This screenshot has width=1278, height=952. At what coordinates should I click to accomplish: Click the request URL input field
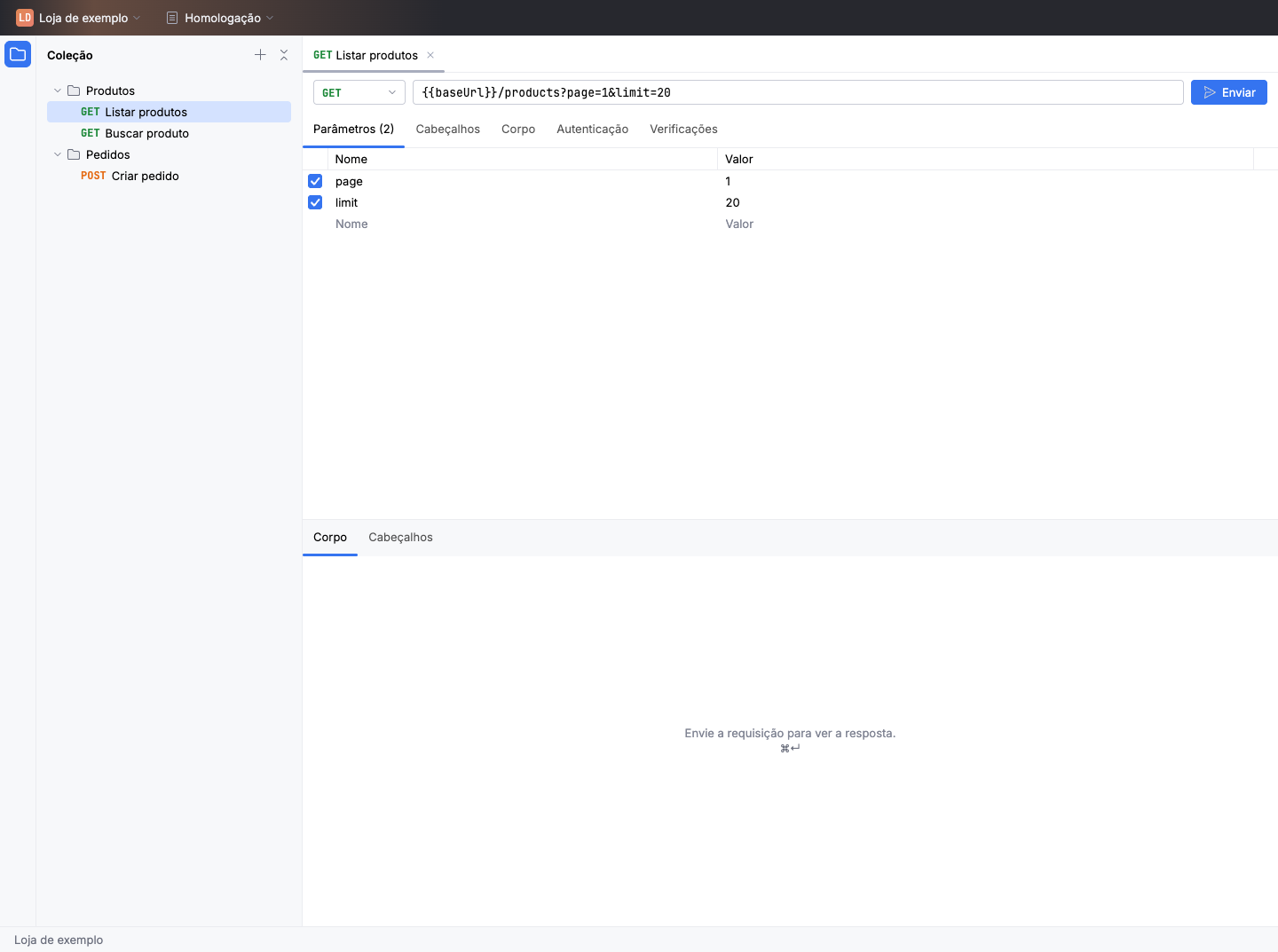coord(798,92)
